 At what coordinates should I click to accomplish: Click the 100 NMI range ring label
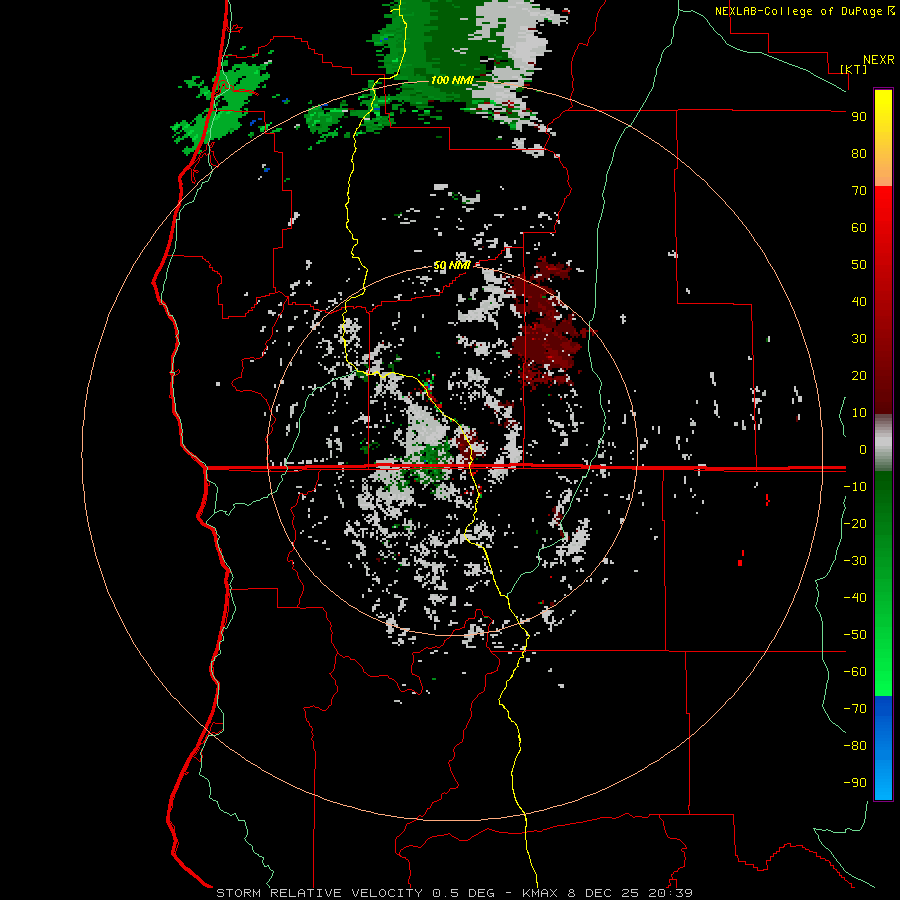click(452, 80)
